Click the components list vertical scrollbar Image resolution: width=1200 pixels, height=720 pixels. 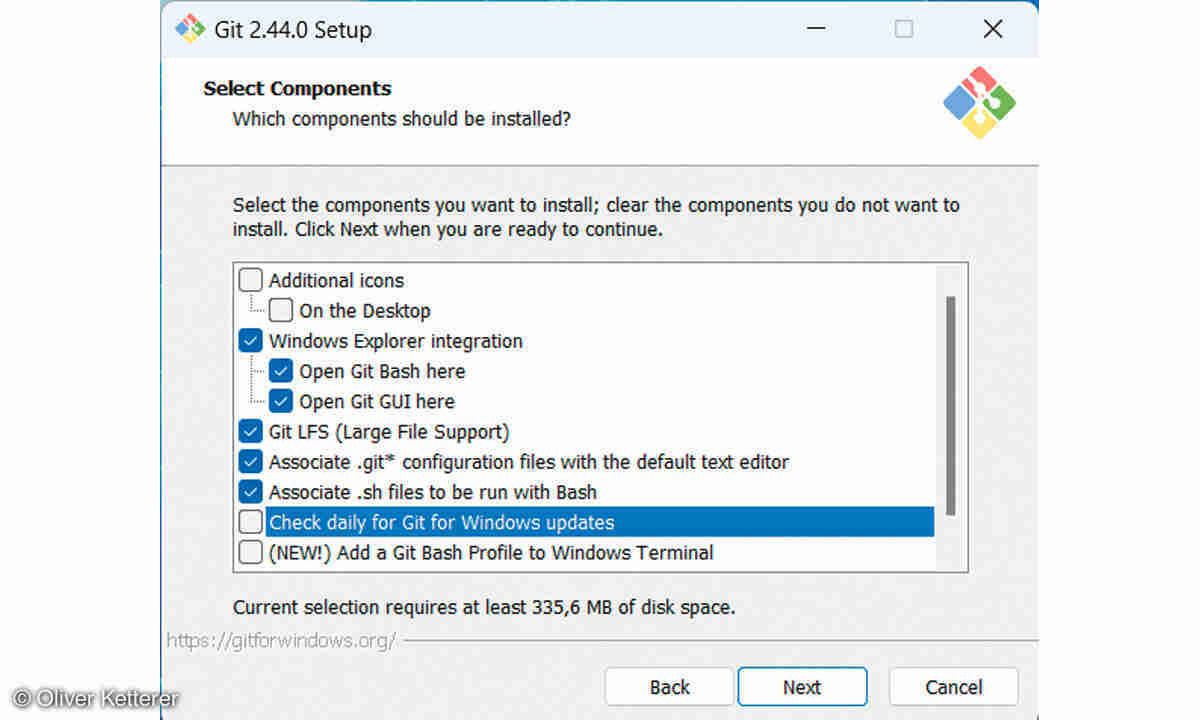click(x=950, y=405)
